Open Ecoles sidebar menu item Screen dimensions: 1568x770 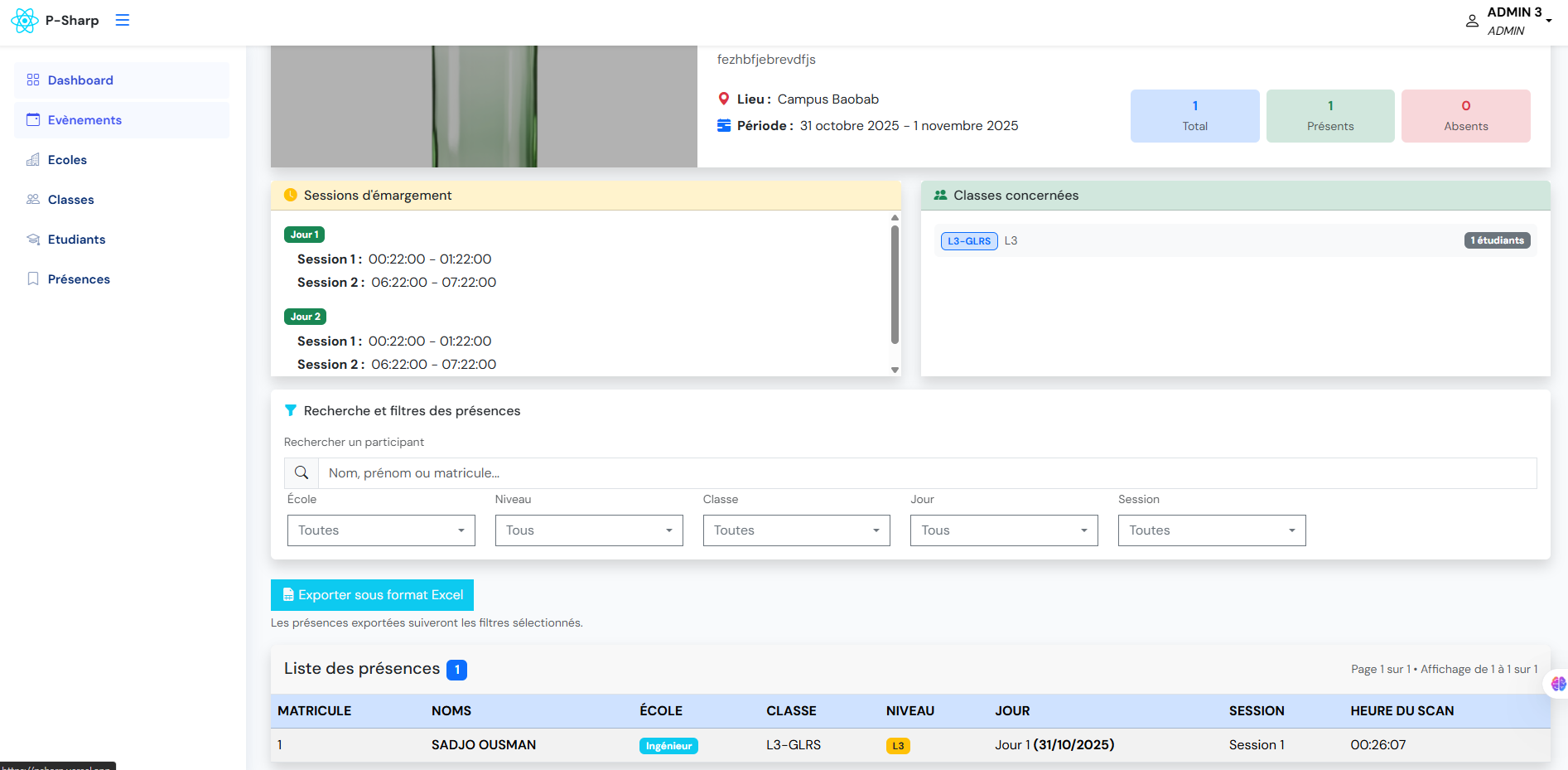coord(122,160)
